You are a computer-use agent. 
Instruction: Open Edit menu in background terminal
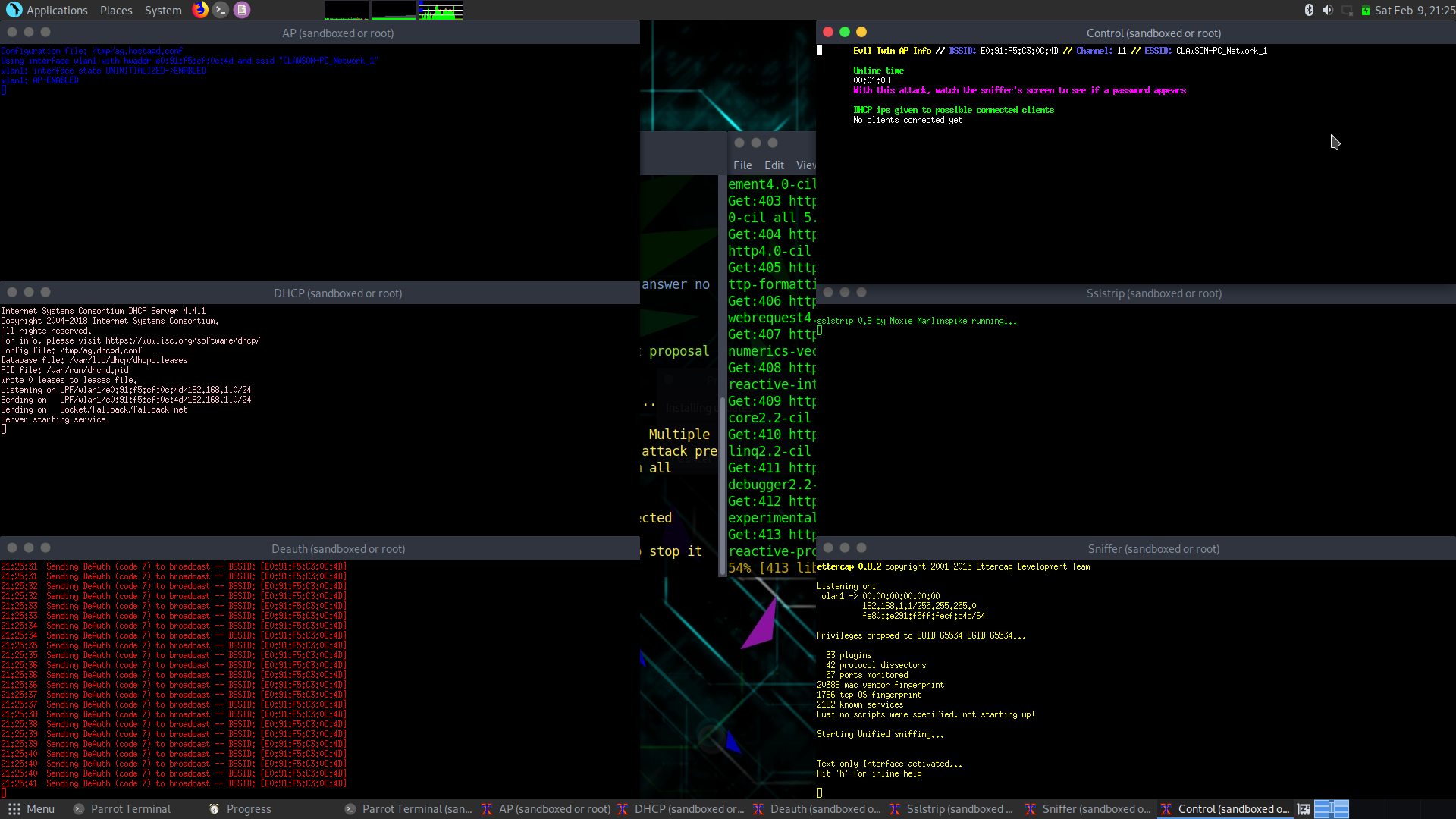coord(774,165)
